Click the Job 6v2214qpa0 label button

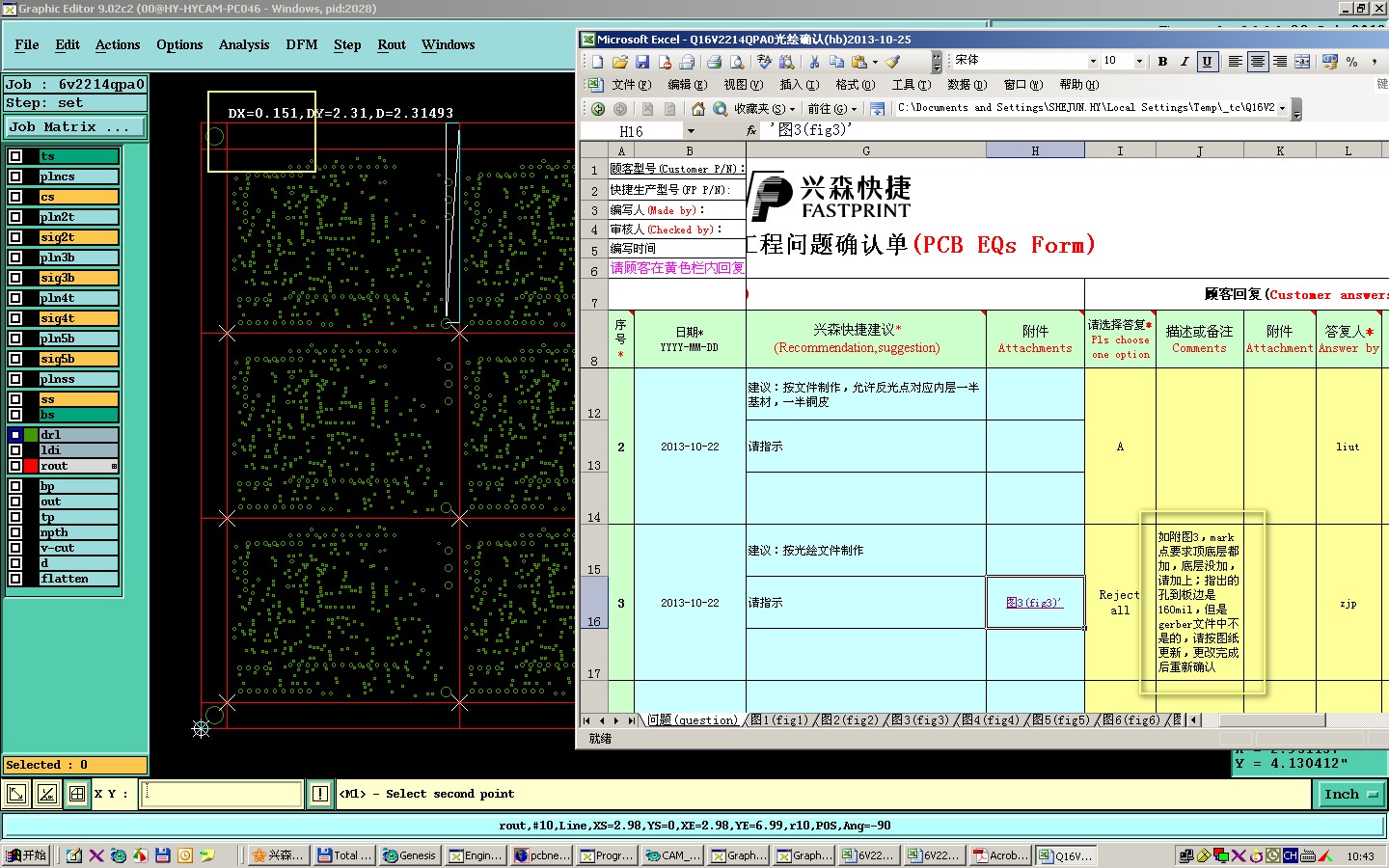(75, 84)
